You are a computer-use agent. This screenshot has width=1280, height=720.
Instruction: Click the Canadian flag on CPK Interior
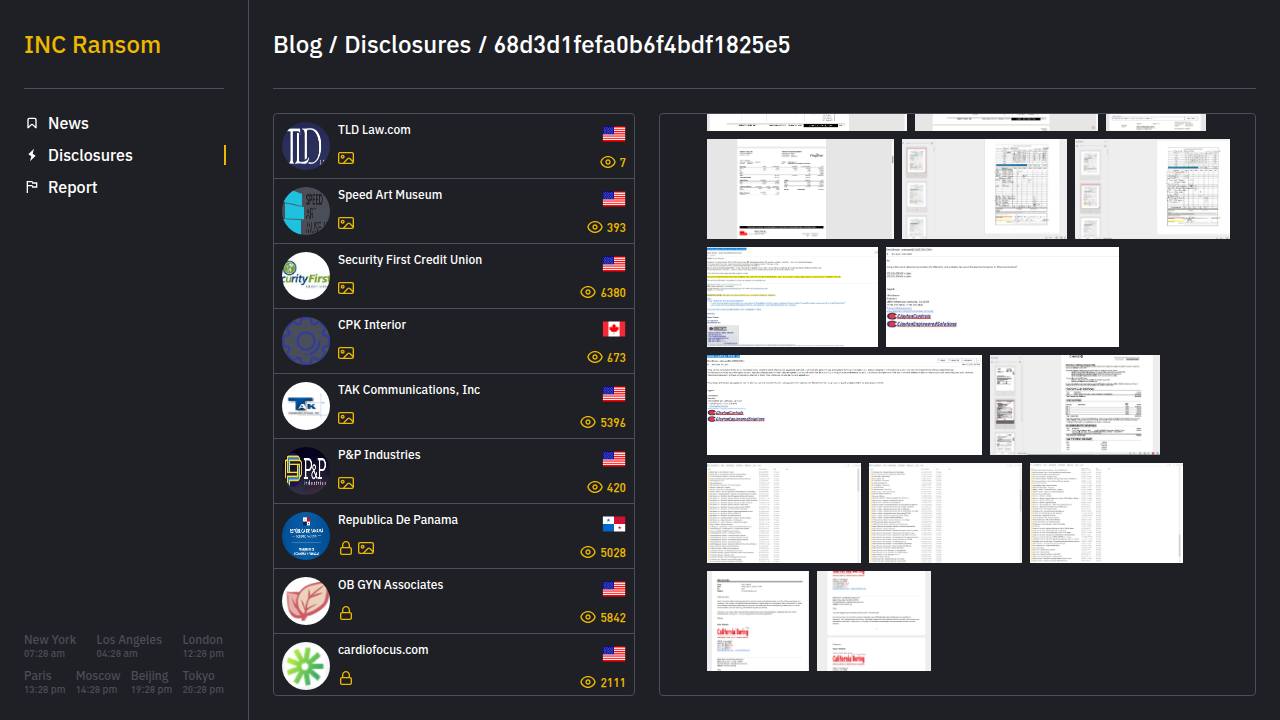(x=613, y=329)
